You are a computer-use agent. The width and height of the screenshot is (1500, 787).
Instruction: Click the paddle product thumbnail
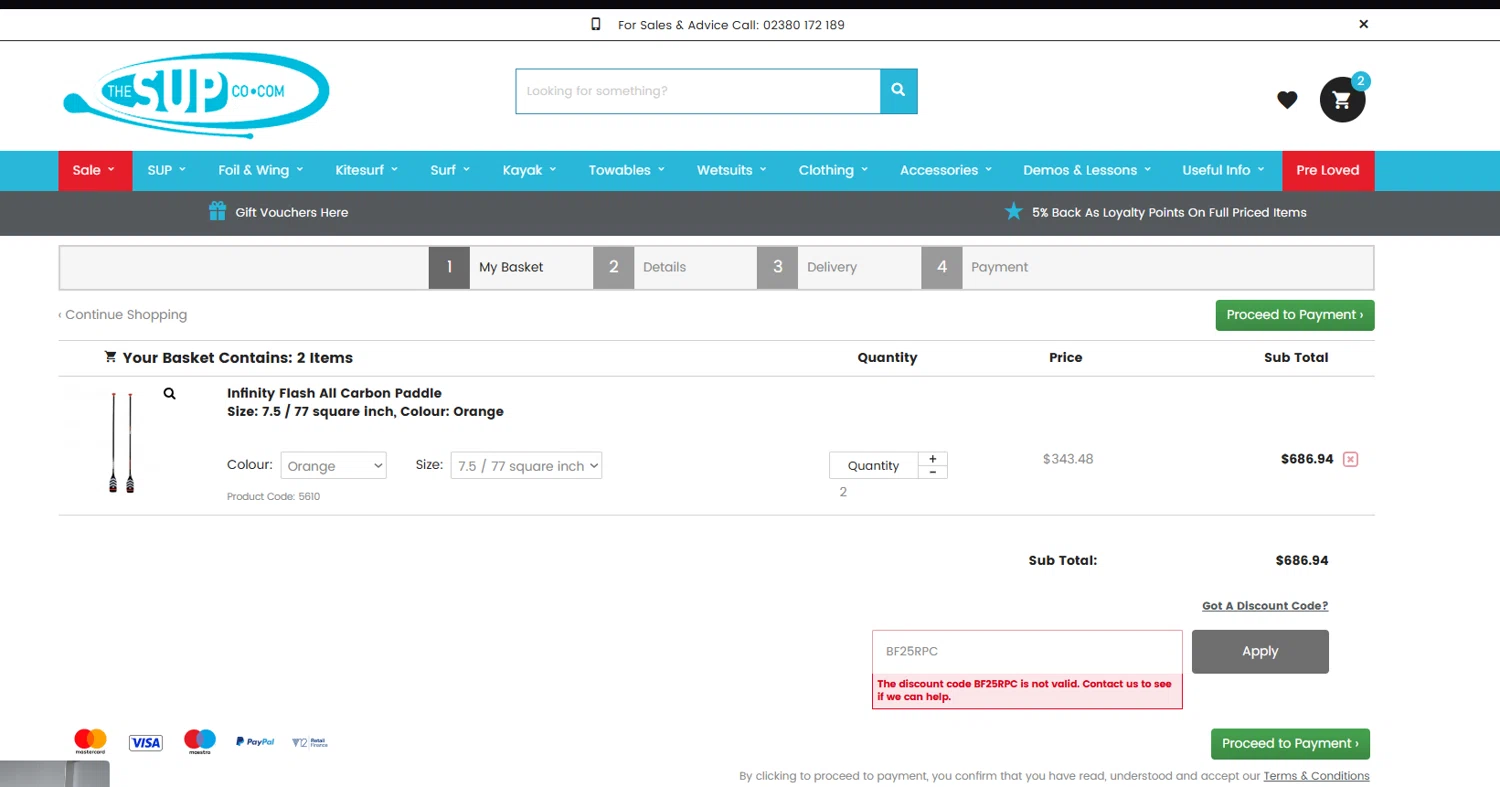click(x=122, y=443)
